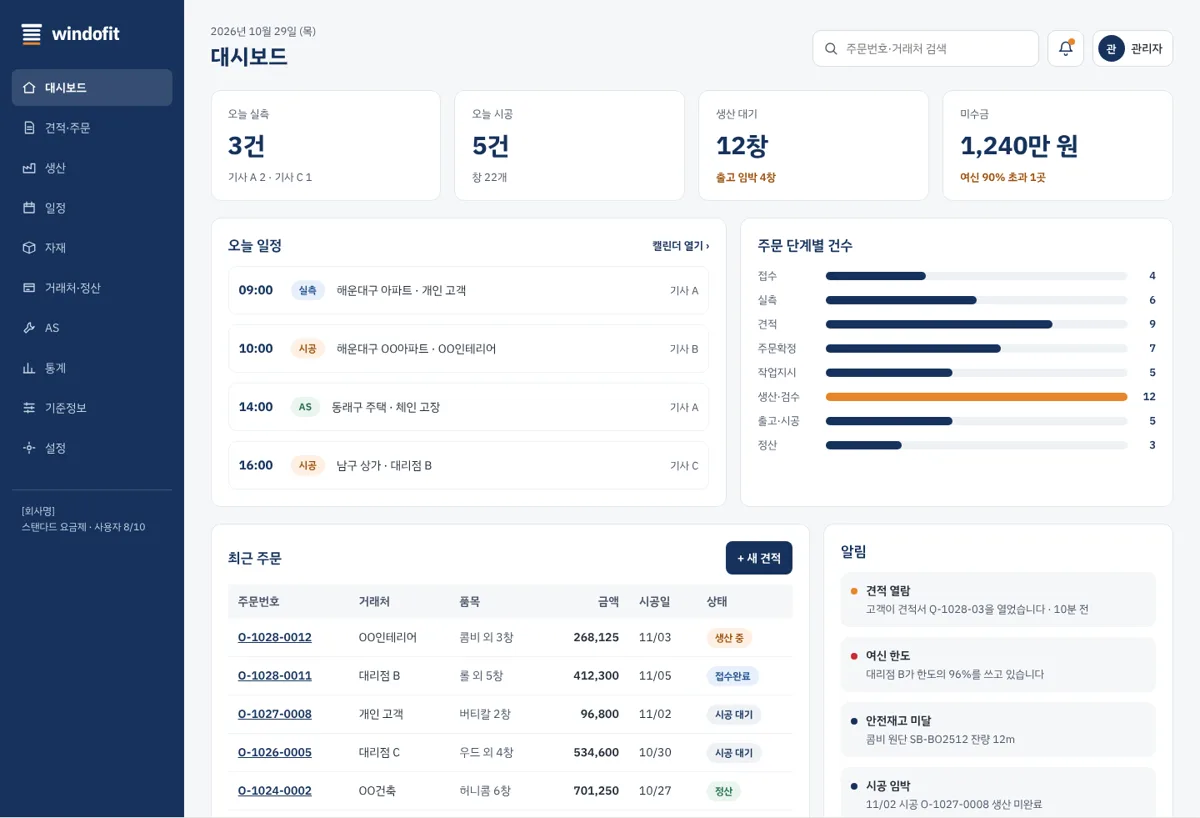Click the 시공일 column header
This screenshot has width=1200, height=818.
[x=655, y=602]
